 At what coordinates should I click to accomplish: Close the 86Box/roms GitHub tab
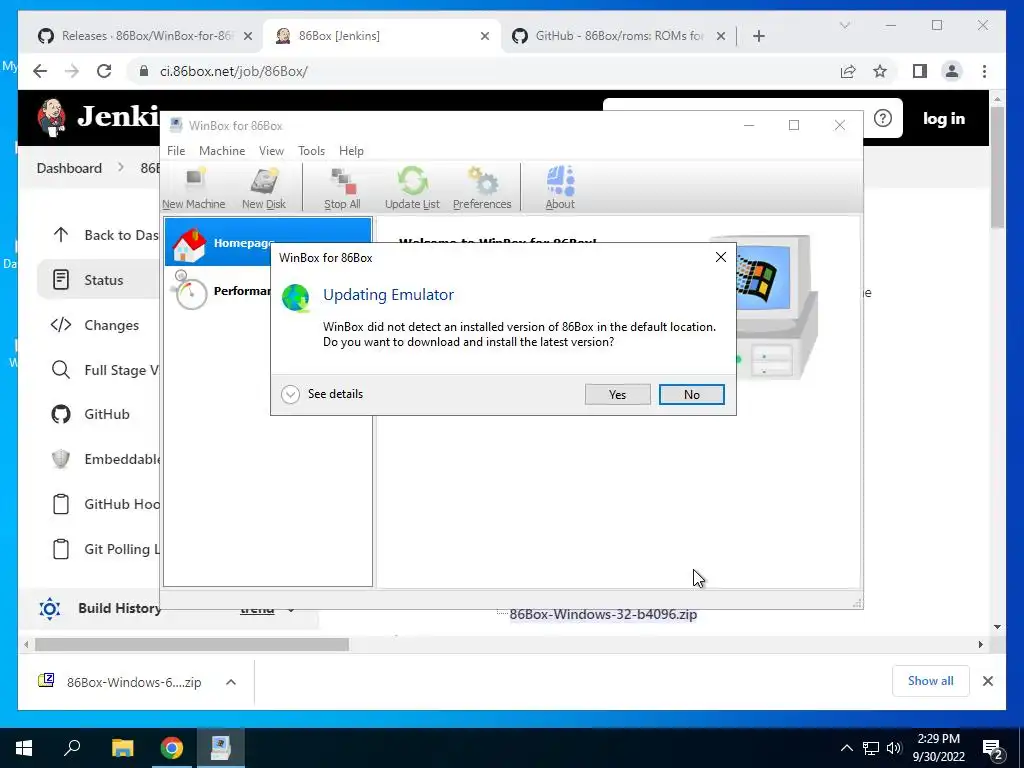coord(720,36)
